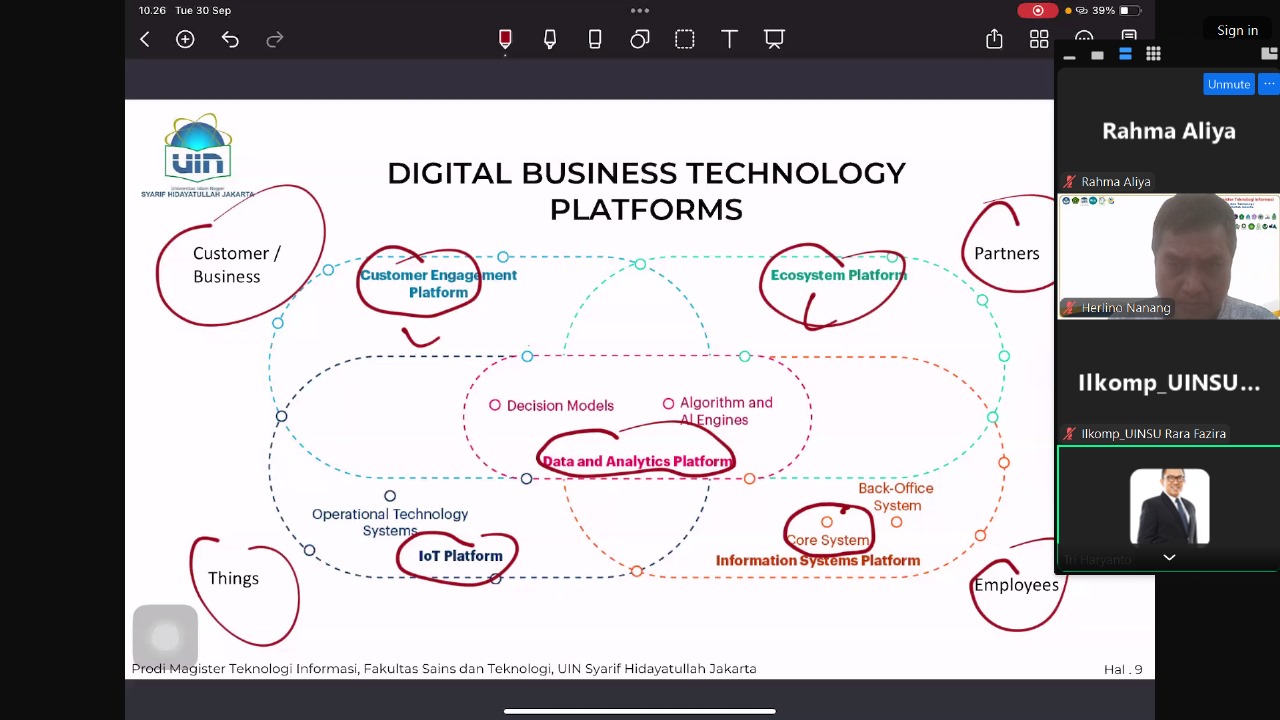This screenshot has height=720, width=1280.
Task: Activate the lasso selection tool
Action: point(685,39)
